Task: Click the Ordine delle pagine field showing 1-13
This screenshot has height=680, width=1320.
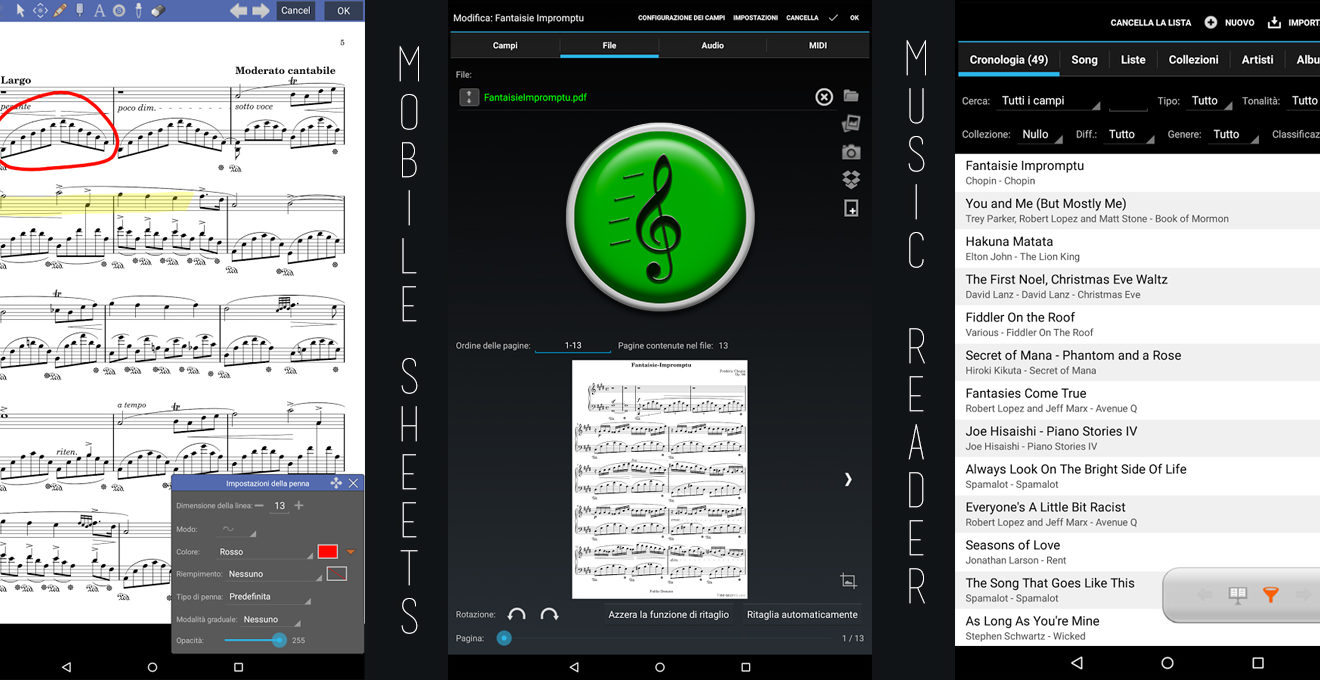Action: pyautogui.click(x=573, y=345)
